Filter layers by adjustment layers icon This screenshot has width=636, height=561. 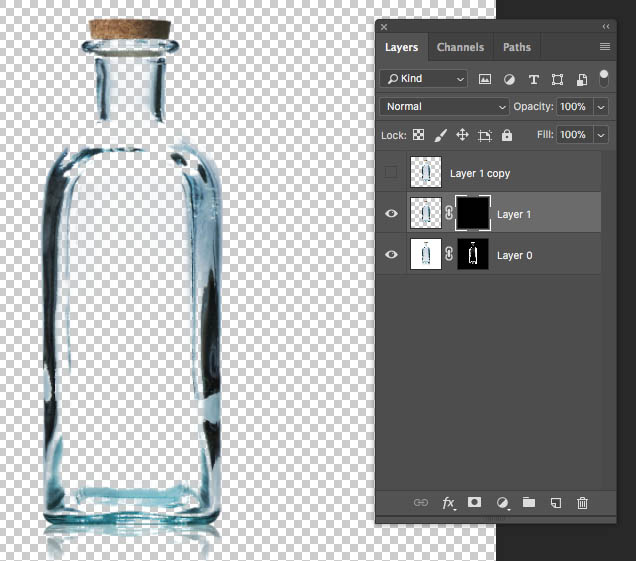coord(509,80)
